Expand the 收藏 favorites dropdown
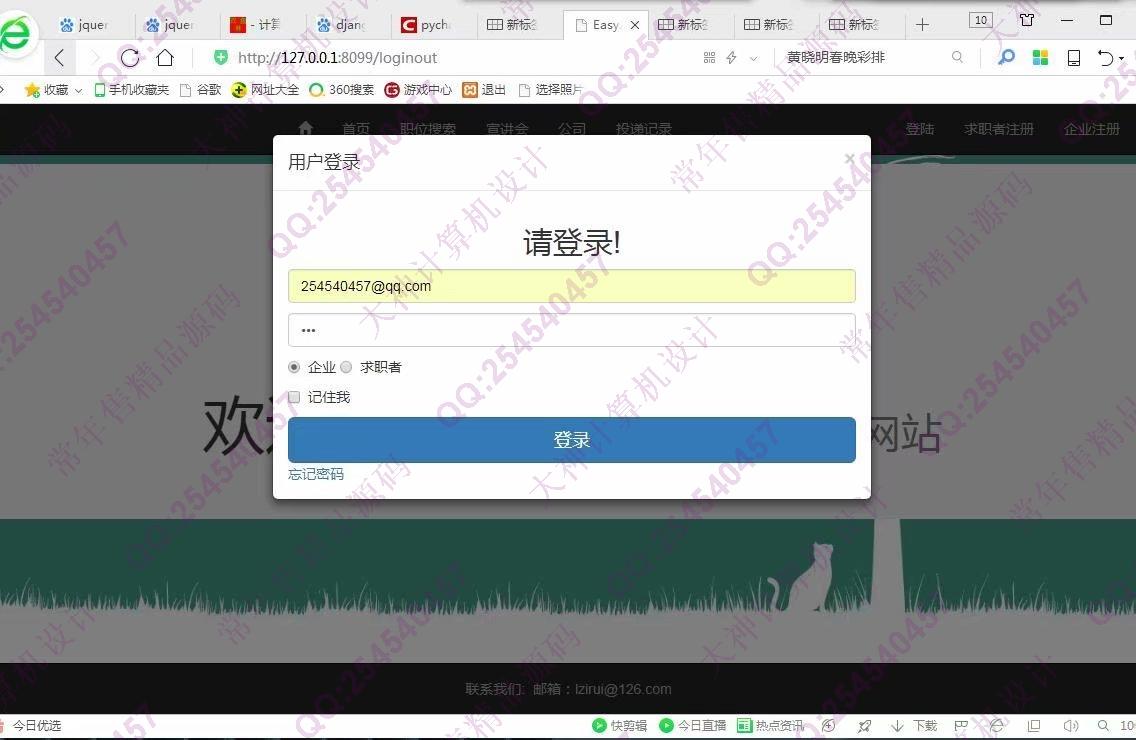This screenshot has height=740, width=1136. [x=77, y=90]
